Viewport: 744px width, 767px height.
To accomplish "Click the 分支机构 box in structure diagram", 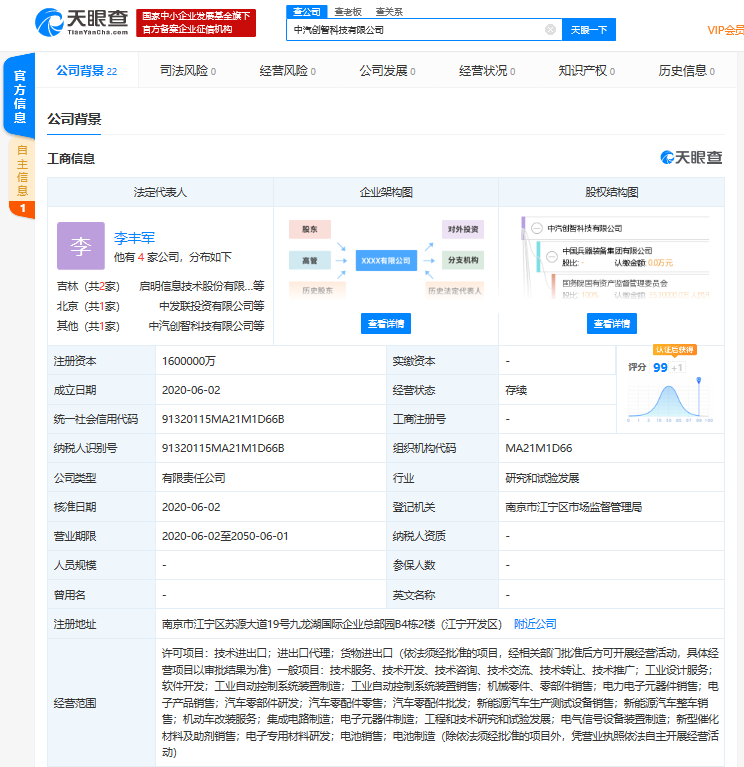I will [x=463, y=260].
